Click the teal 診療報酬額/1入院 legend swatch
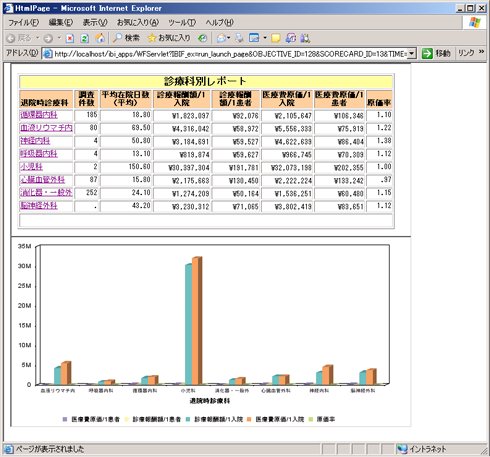490x457 pixels. [x=188, y=419]
